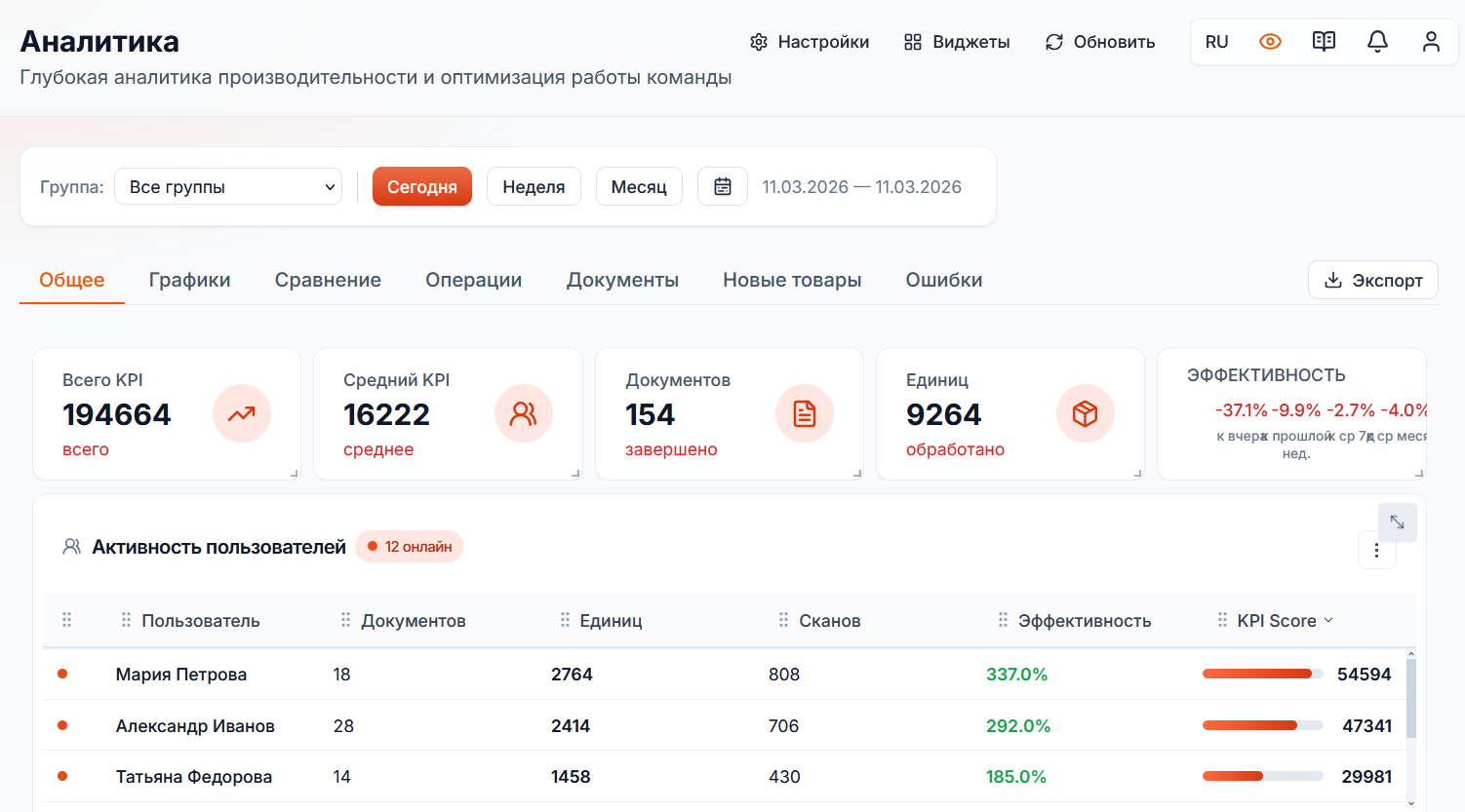1465x812 pixels.
Task: Toggle the orange eye visibility icon
Action: click(x=1270, y=42)
